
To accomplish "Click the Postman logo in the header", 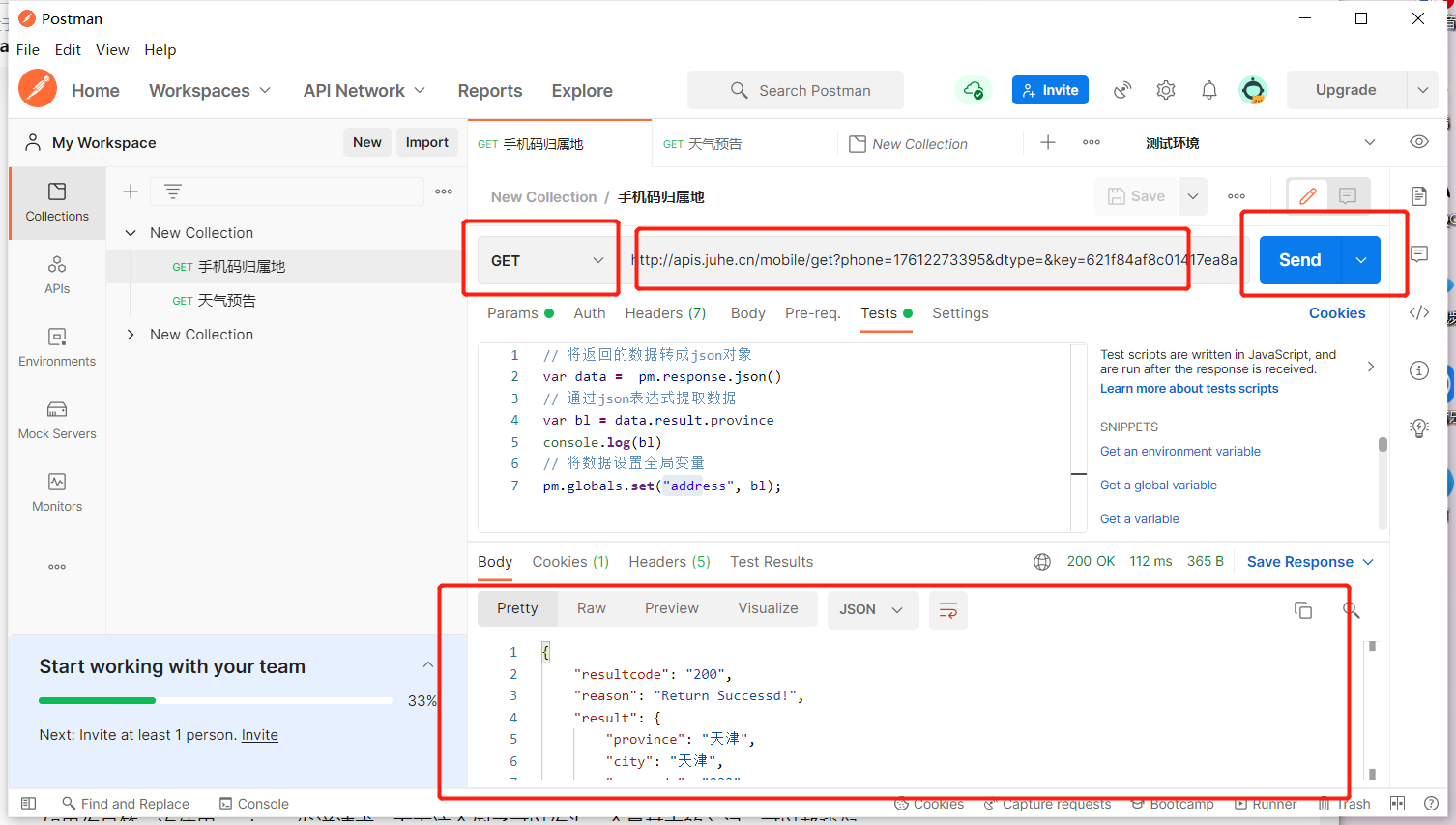I will (x=38, y=90).
